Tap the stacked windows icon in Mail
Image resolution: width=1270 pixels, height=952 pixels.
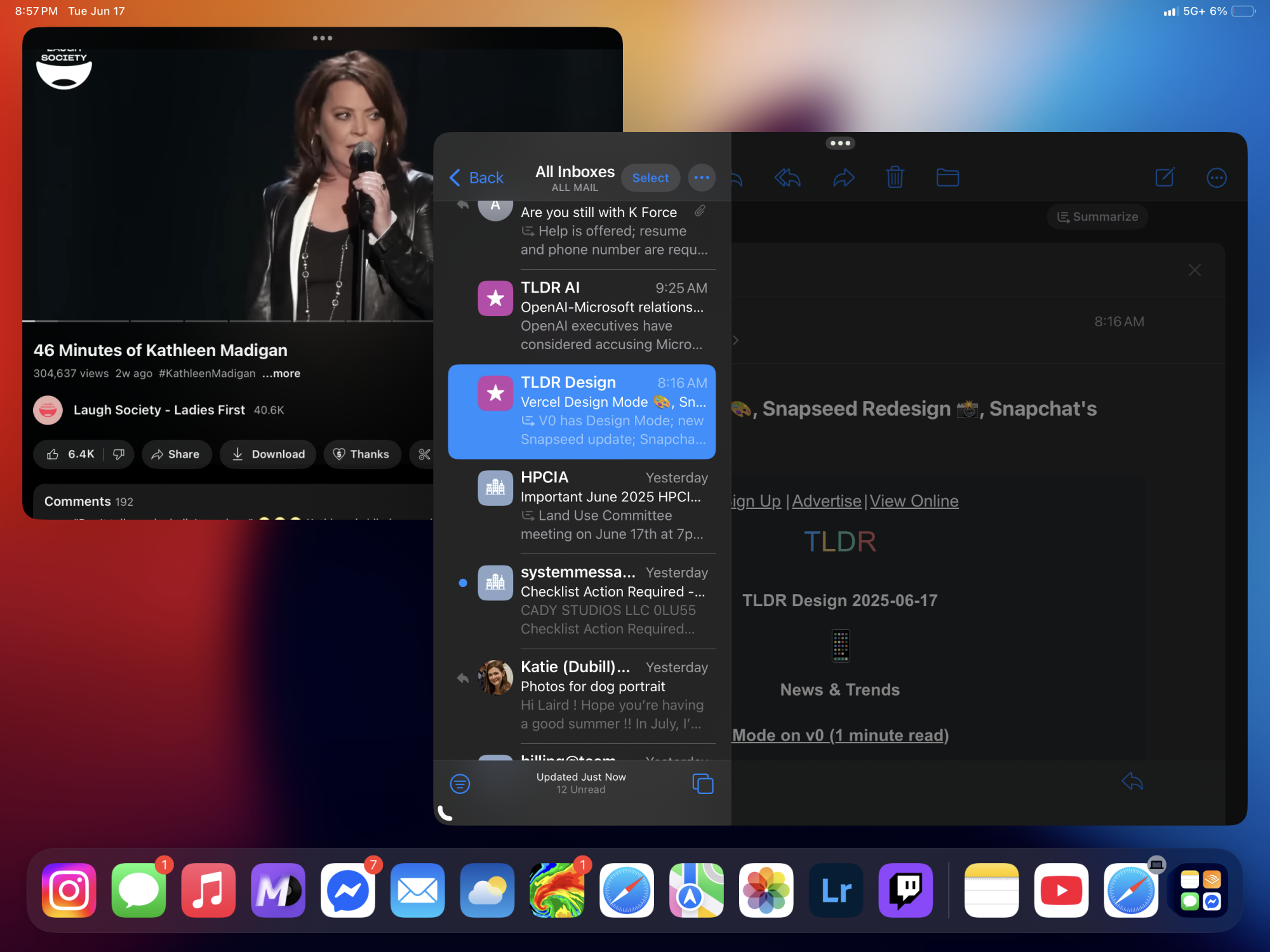click(702, 784)
